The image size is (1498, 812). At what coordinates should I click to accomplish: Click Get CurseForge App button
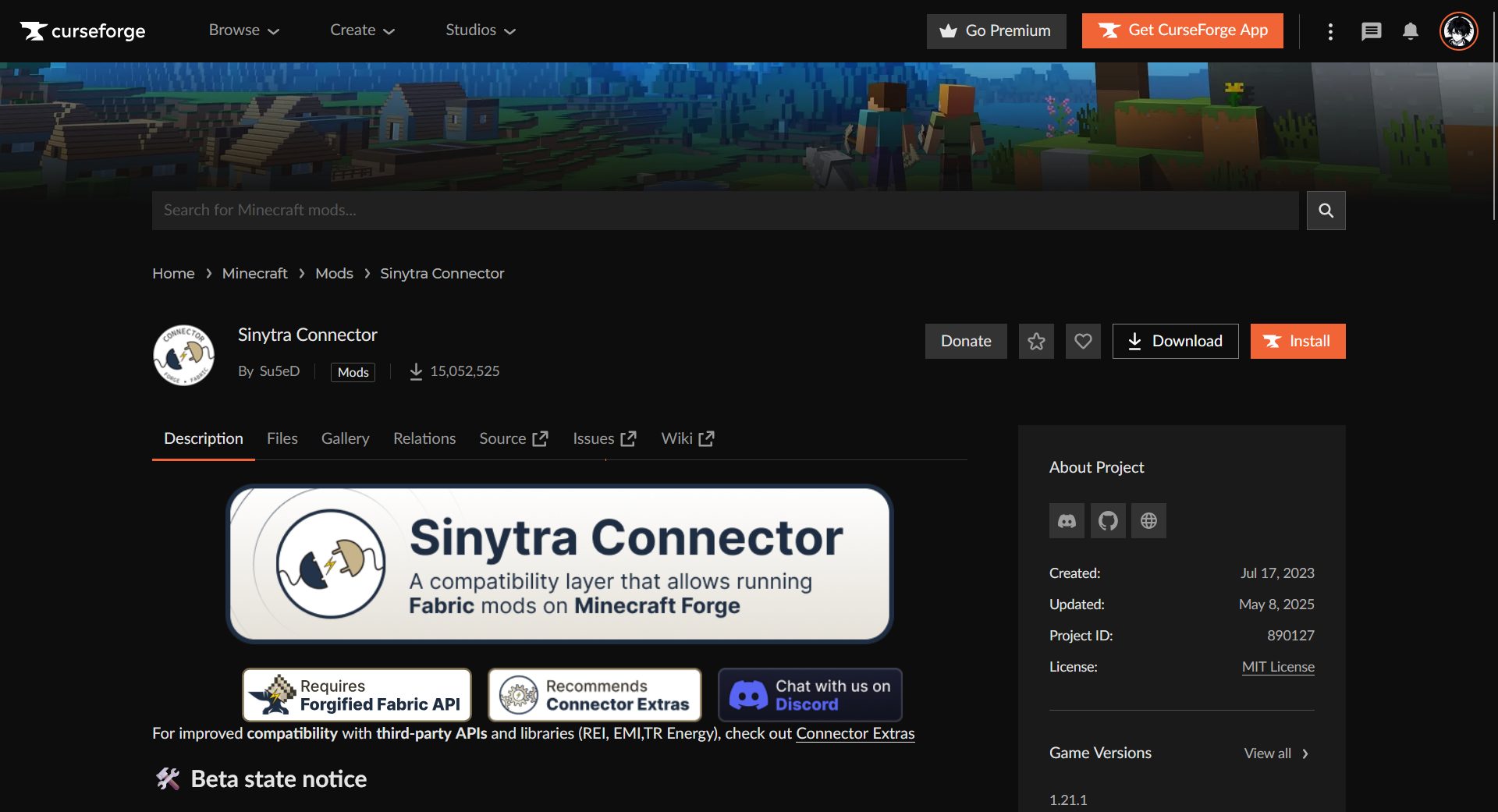(1182, 30)
